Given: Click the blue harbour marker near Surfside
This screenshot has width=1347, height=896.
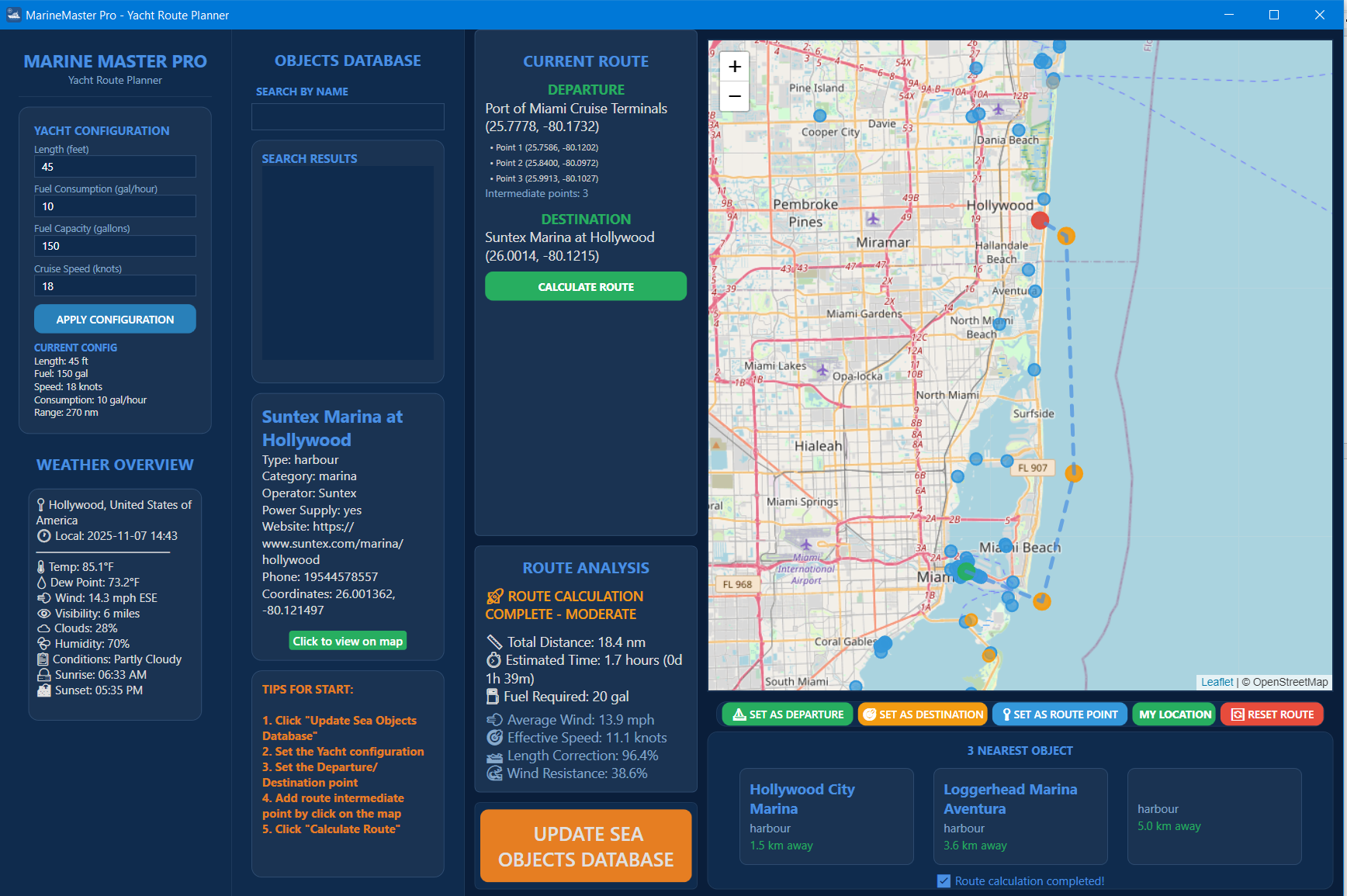Looking at the screenshot, I should 1034,370.
